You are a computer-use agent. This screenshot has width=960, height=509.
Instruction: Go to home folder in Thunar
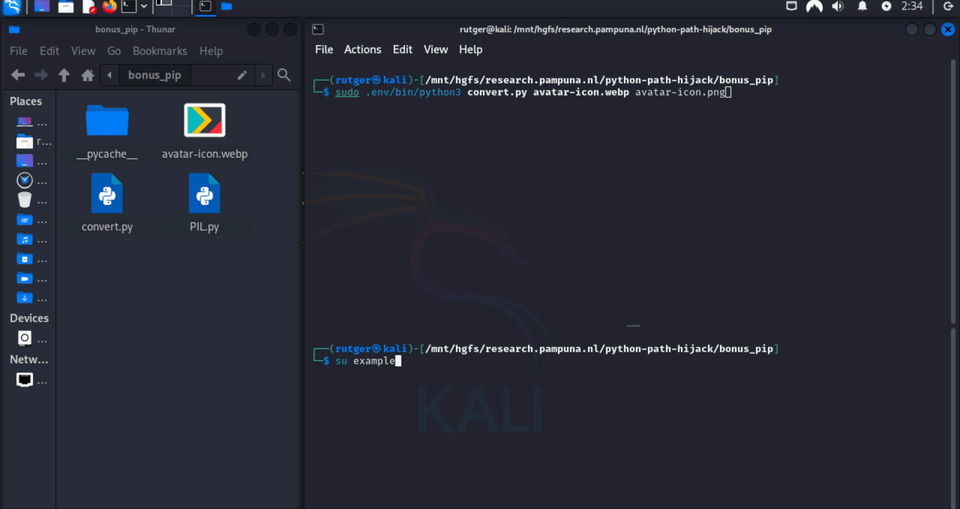(88, 75)
